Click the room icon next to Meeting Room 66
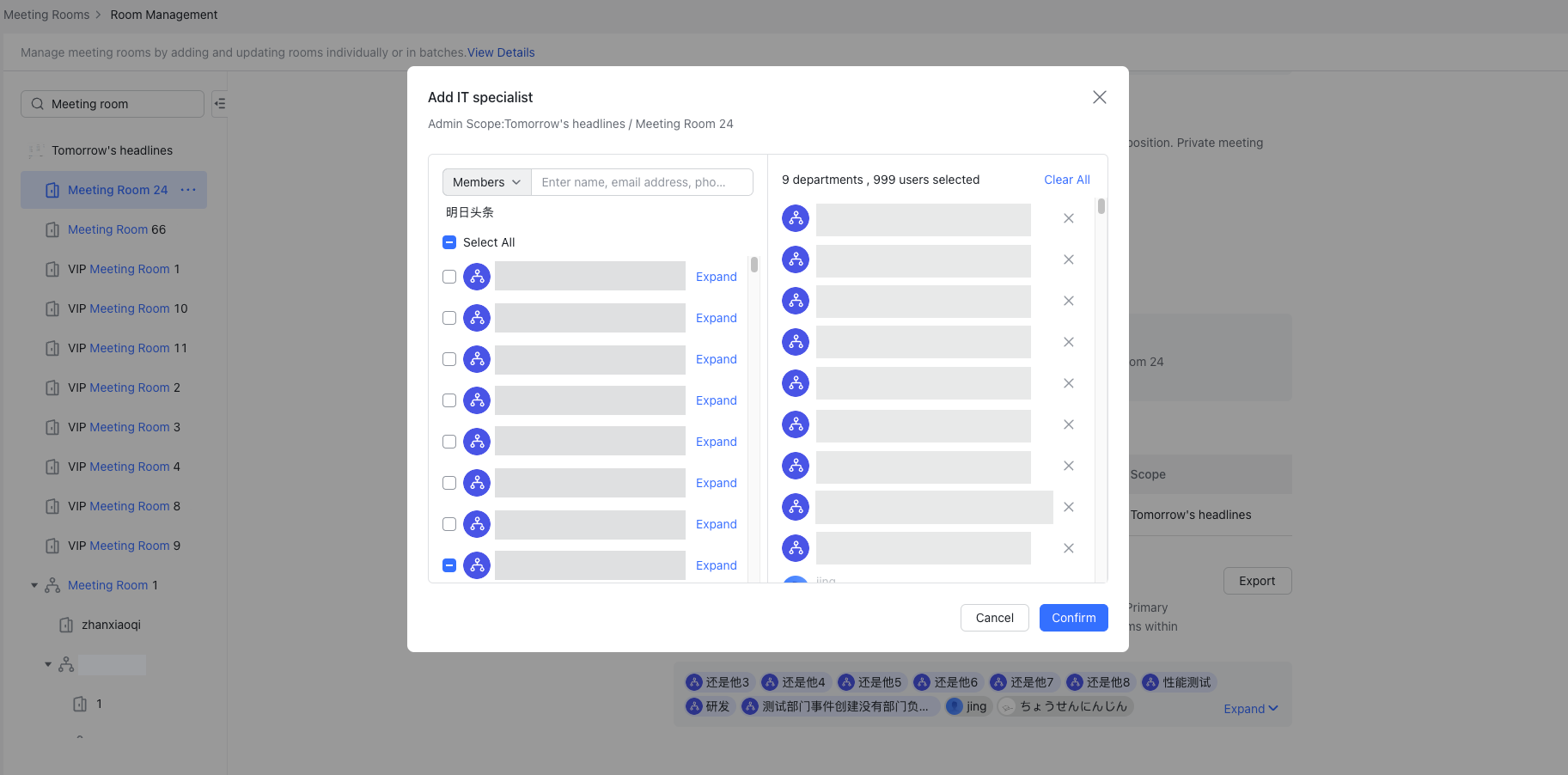 [x=52, y=229]
